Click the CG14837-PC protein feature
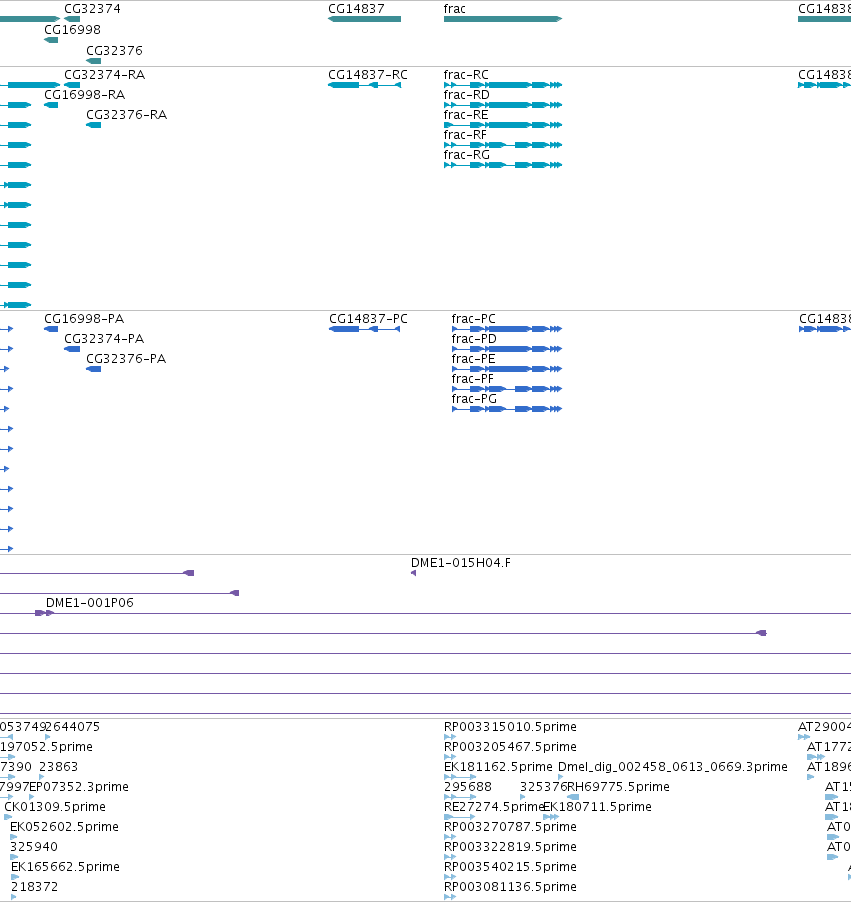Screen dimensions: 851x902 364,329
